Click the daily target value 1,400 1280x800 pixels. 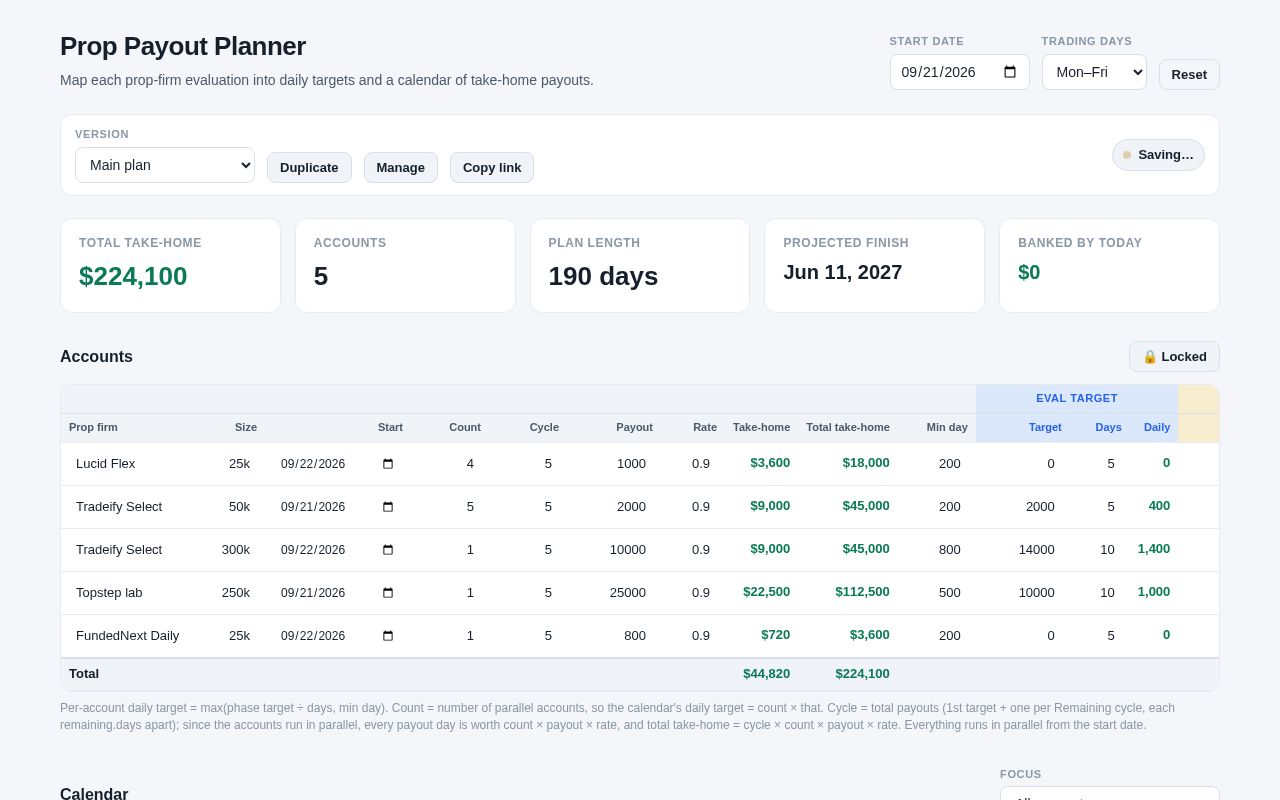click(1153, 549)
